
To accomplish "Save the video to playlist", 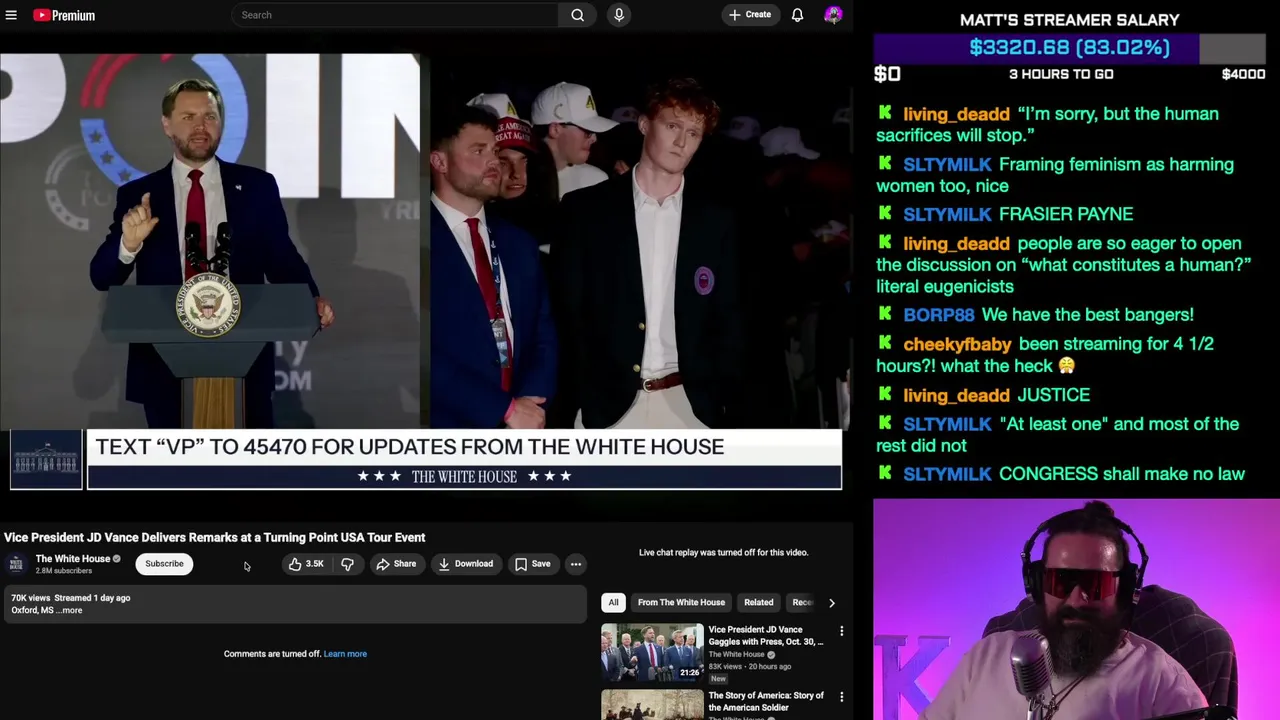I will point(532,564).
